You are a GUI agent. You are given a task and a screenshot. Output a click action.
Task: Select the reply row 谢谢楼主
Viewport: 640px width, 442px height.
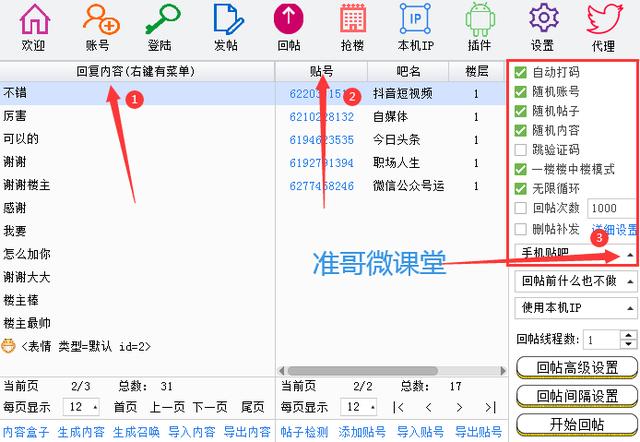click(x=137, y=185)
